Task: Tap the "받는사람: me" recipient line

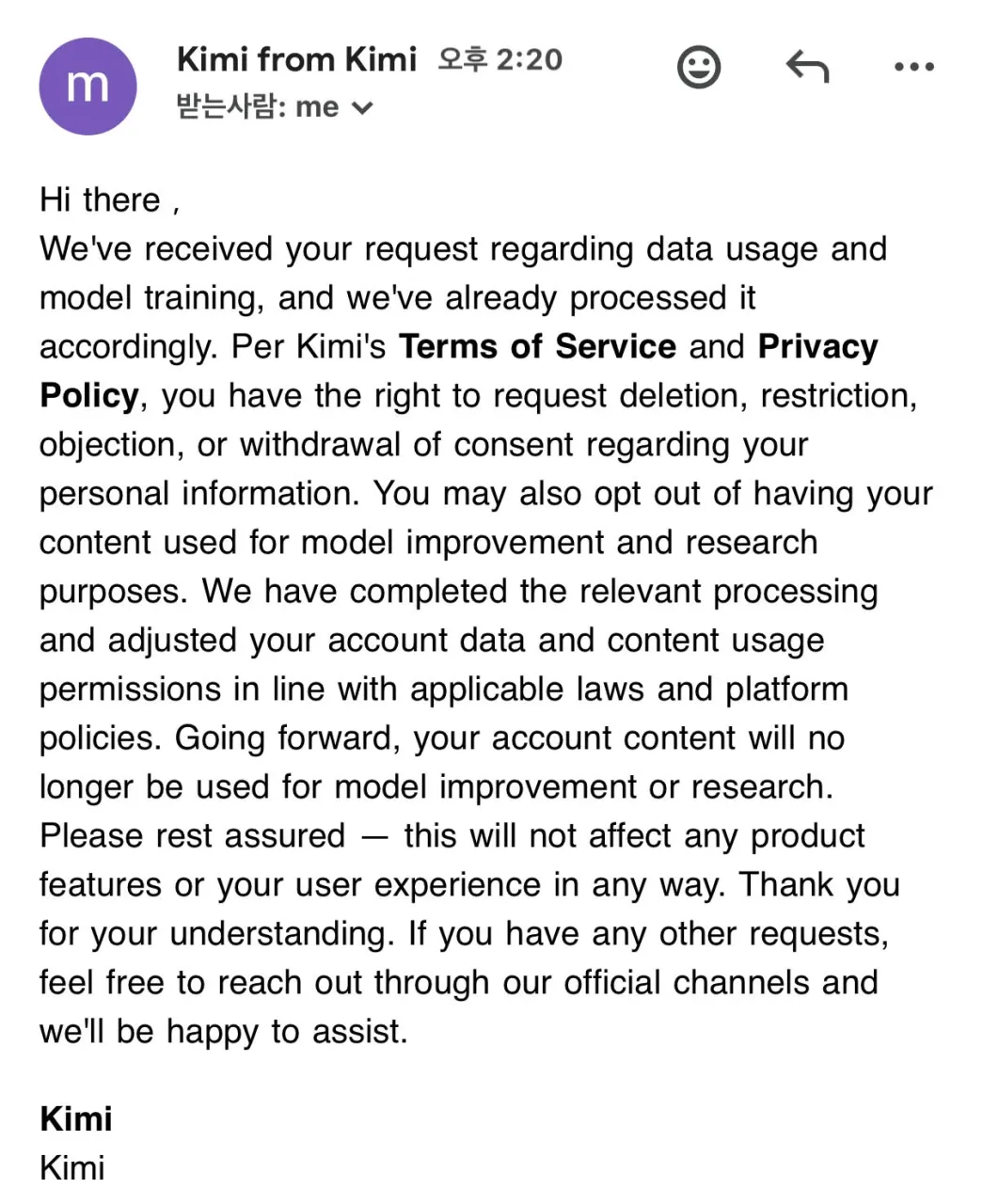Action: pyautogui.click(x=275, y=106)
